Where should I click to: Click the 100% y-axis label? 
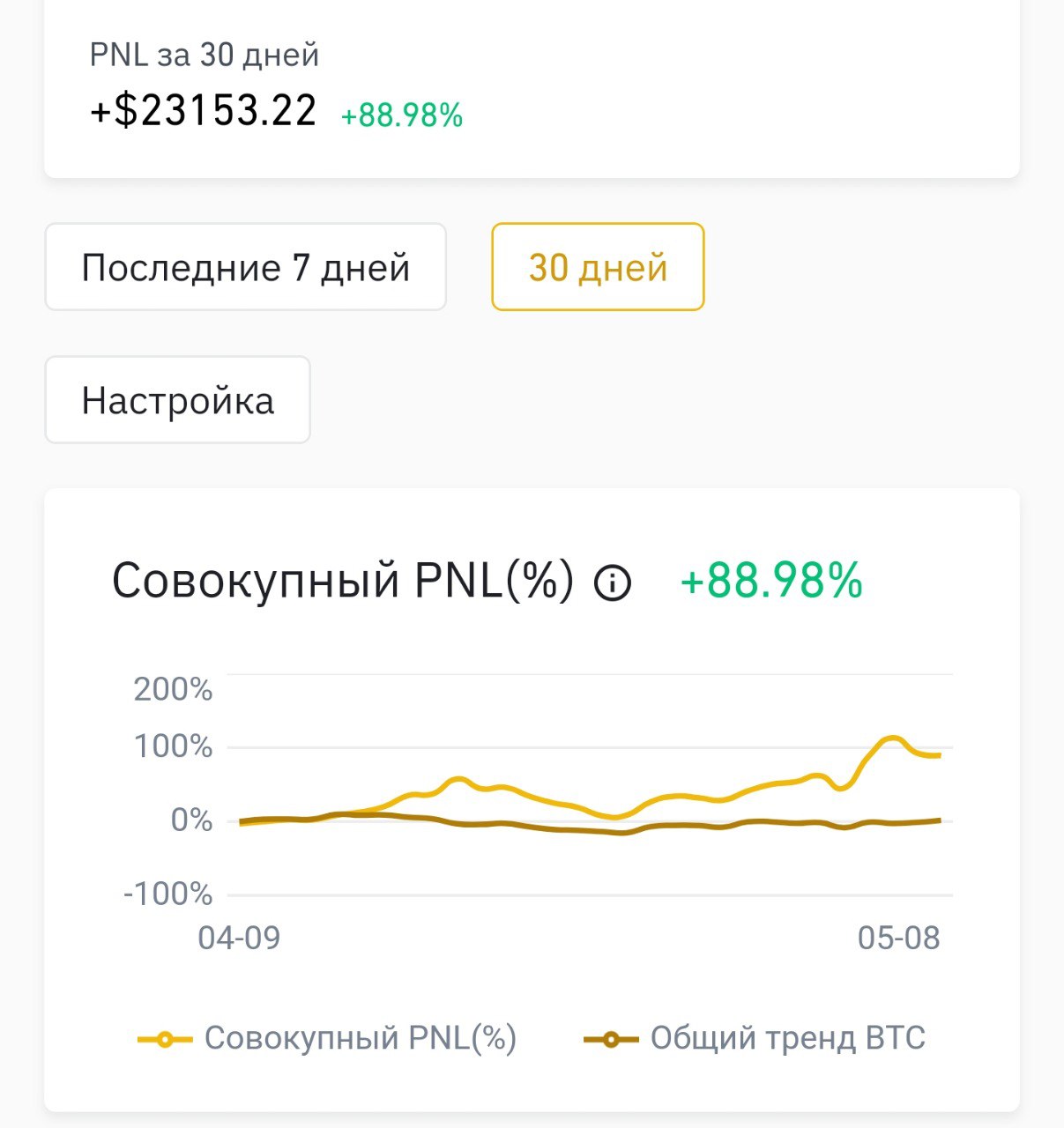[174, 747]
